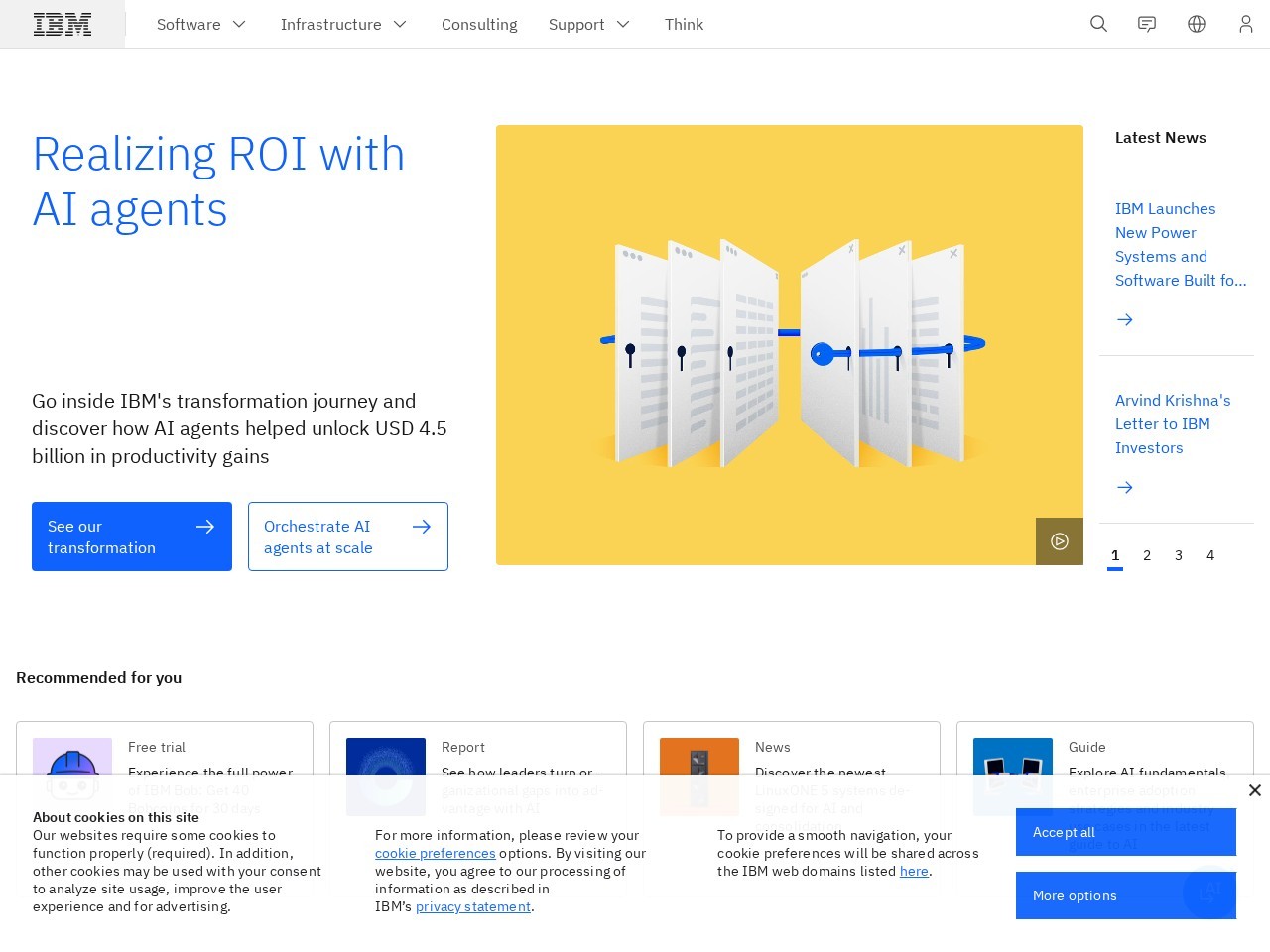The image size is (1270, 952).
Task: Click See our transformation button
Action: click(x=132, y=536)
